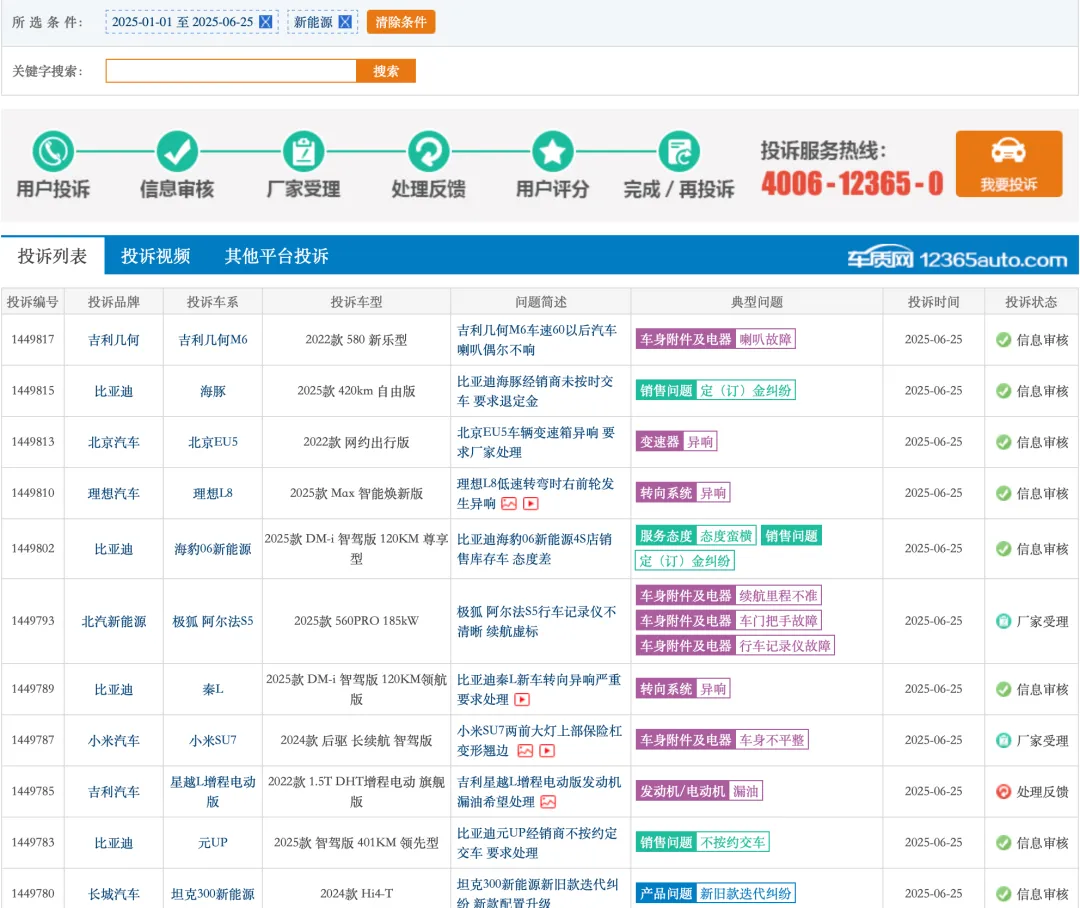Click the 清除条件 button
Viewport: 1080px width, 908px height.
click(400, 21)
